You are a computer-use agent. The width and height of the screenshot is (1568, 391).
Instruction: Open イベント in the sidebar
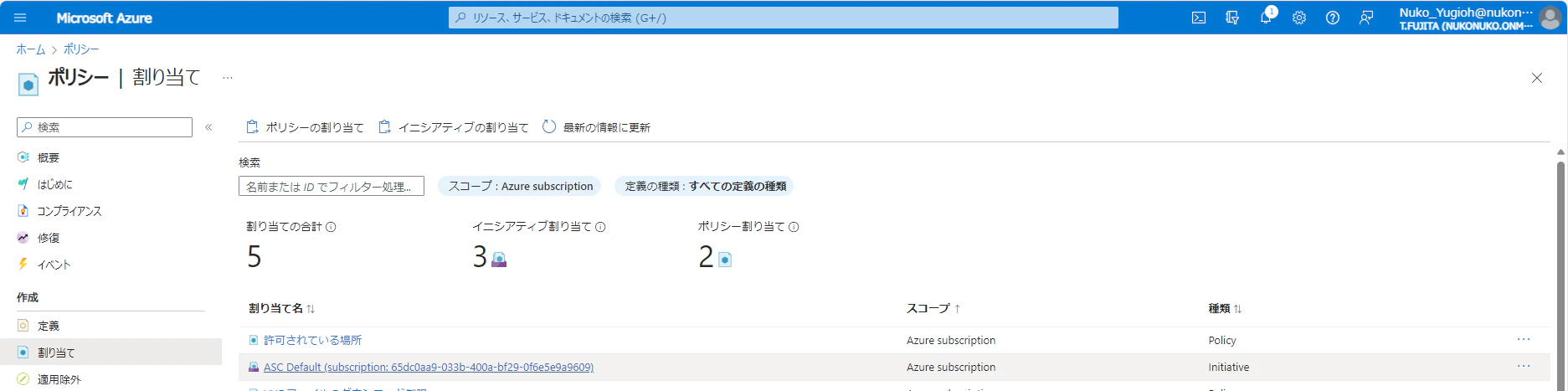[54, 265]
